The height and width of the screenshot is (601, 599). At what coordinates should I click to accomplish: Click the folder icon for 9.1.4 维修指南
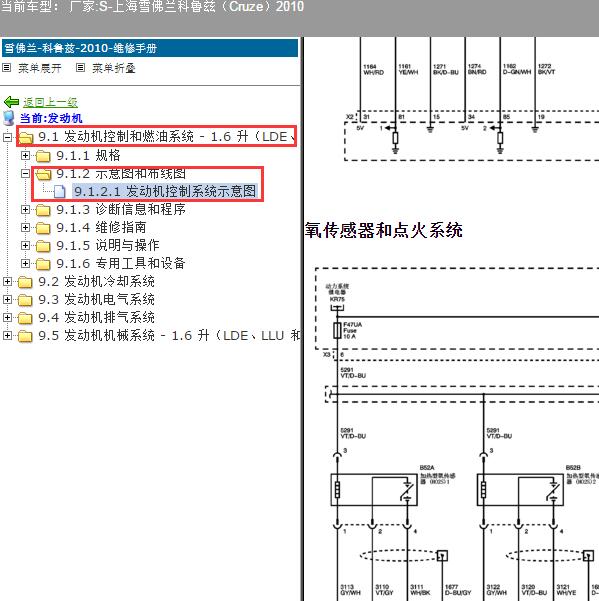click(43, 228)
